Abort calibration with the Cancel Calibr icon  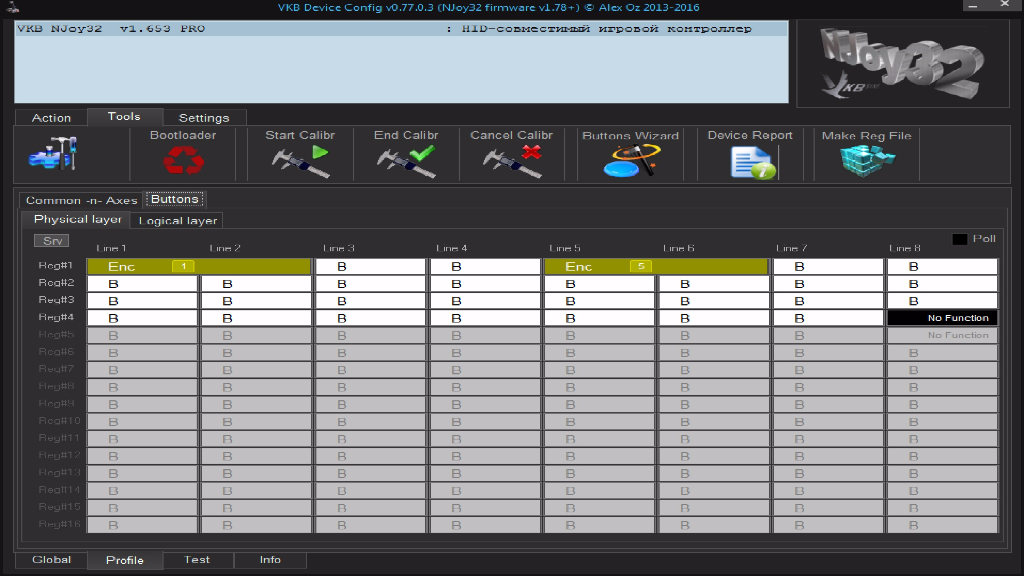coord(512,162)
